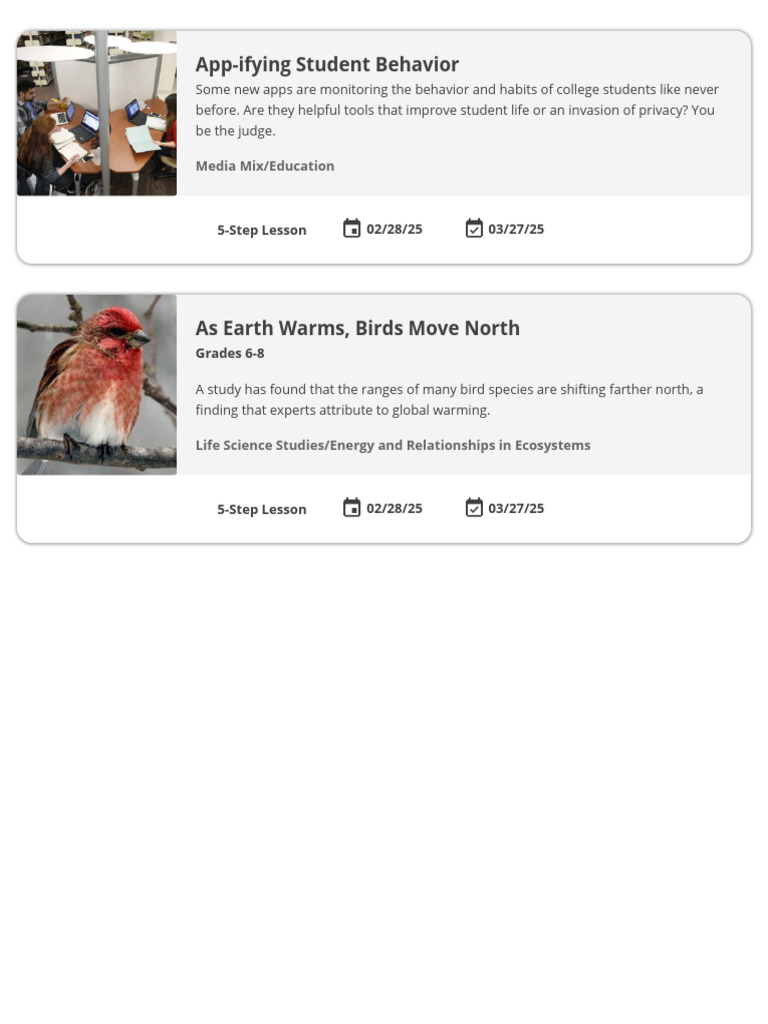Click the 02/28/25 start date on the App-ifying card

click(x=394, y=229)
